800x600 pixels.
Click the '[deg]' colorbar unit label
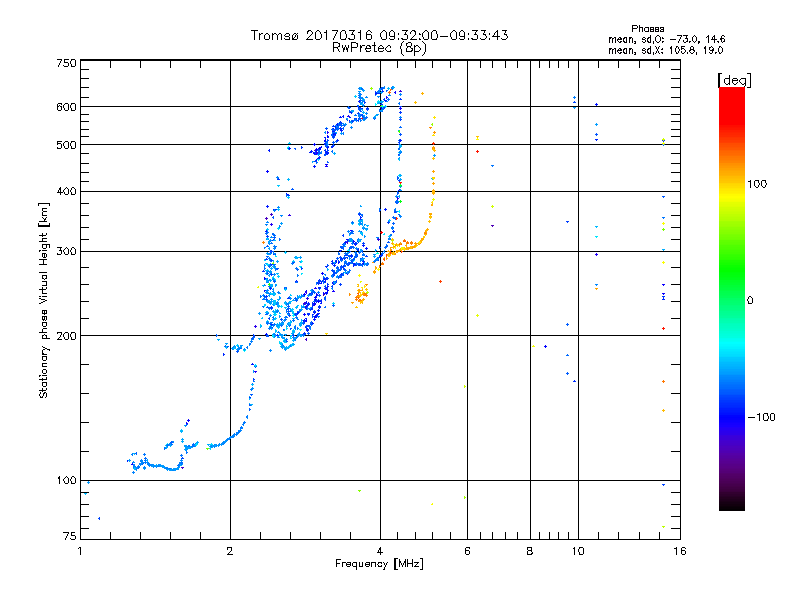[734, 80]
